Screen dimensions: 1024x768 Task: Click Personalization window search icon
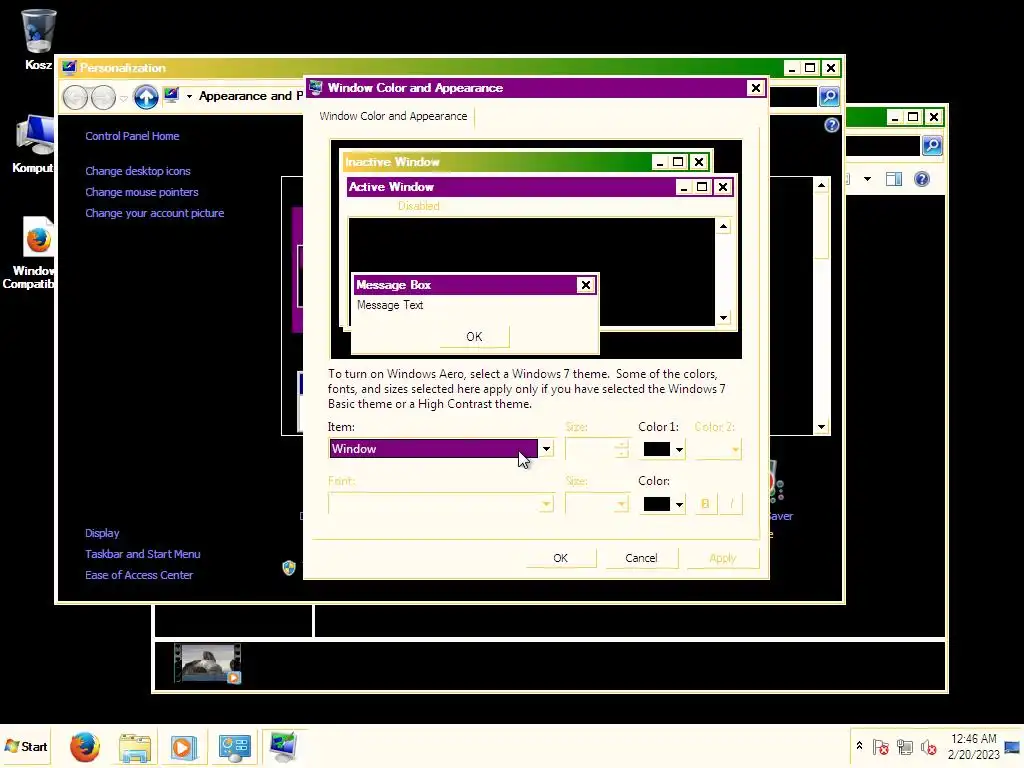point(829,97)
